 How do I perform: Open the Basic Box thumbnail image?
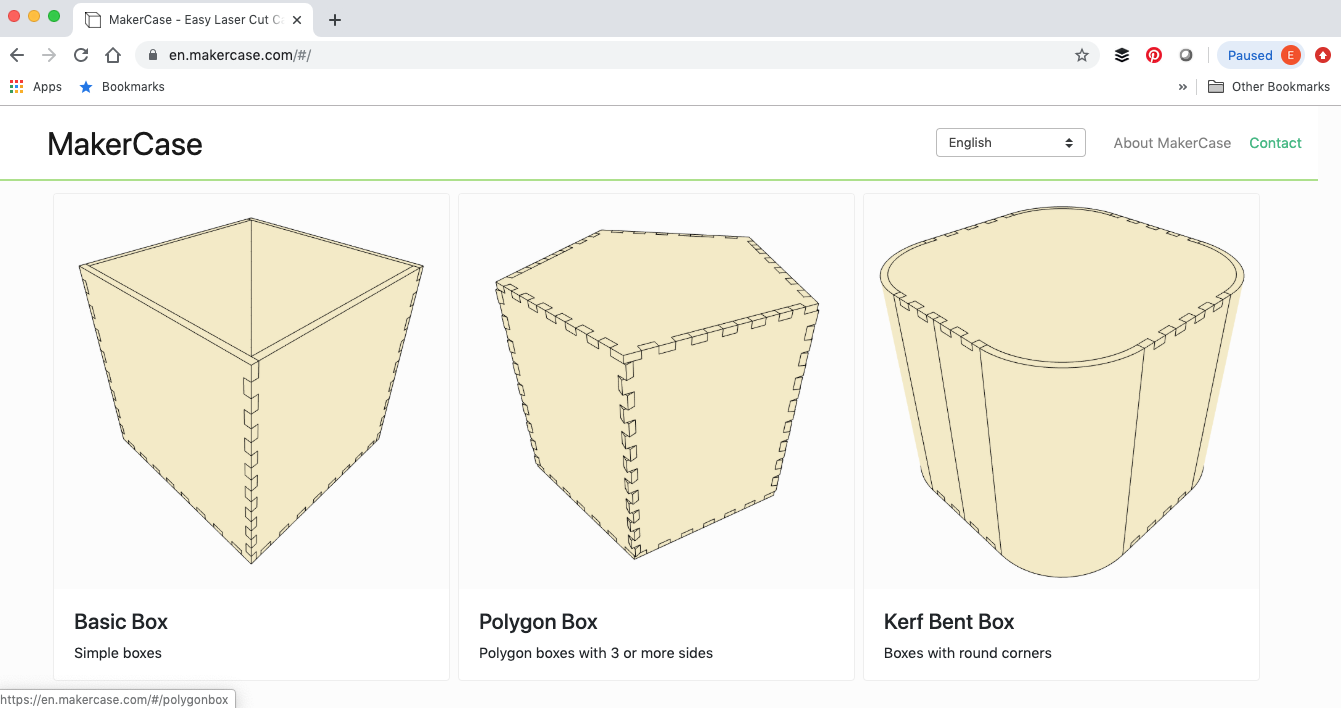[250, 390]
